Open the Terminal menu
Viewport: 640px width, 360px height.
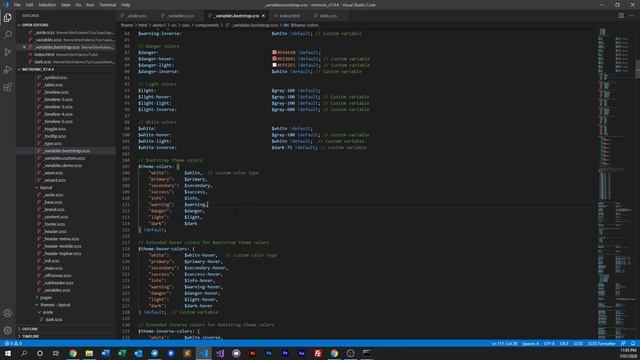pos(107,5)
